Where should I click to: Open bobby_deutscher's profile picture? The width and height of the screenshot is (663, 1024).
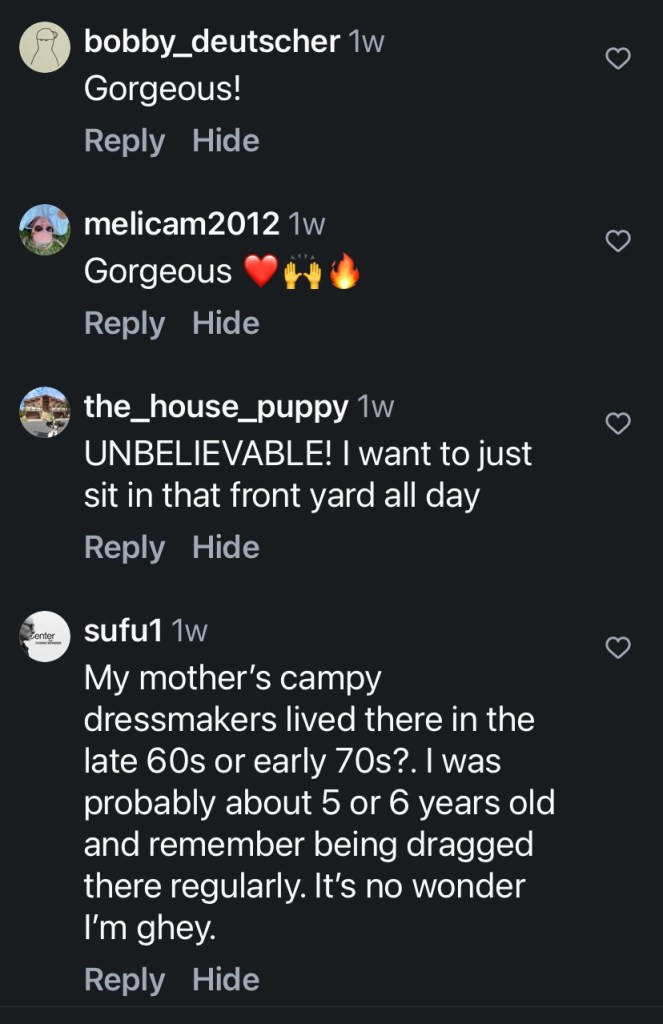[x=45, y=47]
